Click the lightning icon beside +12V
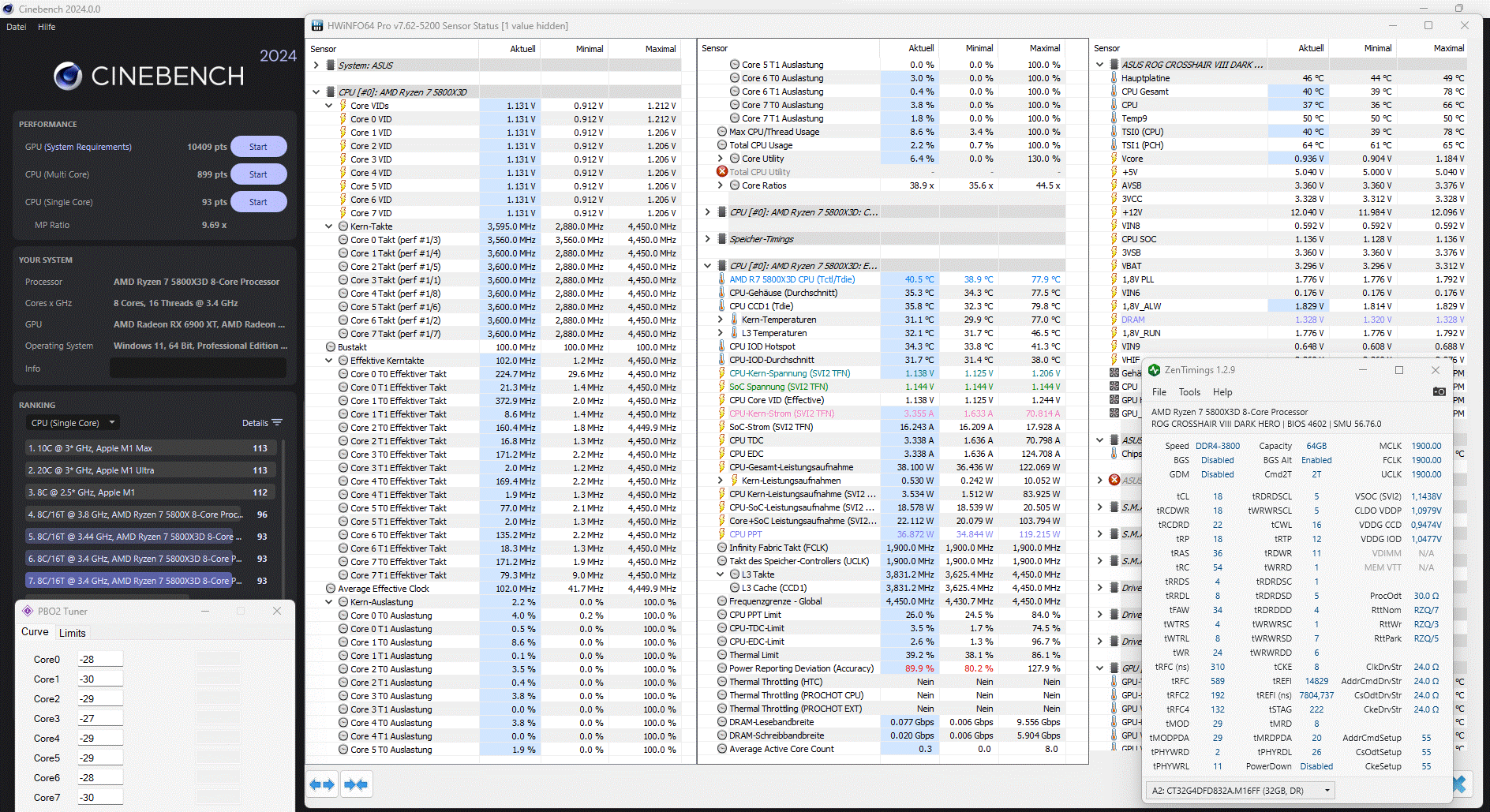Viewport: 1490px width, 812px height. click(x=1114, y=212)
